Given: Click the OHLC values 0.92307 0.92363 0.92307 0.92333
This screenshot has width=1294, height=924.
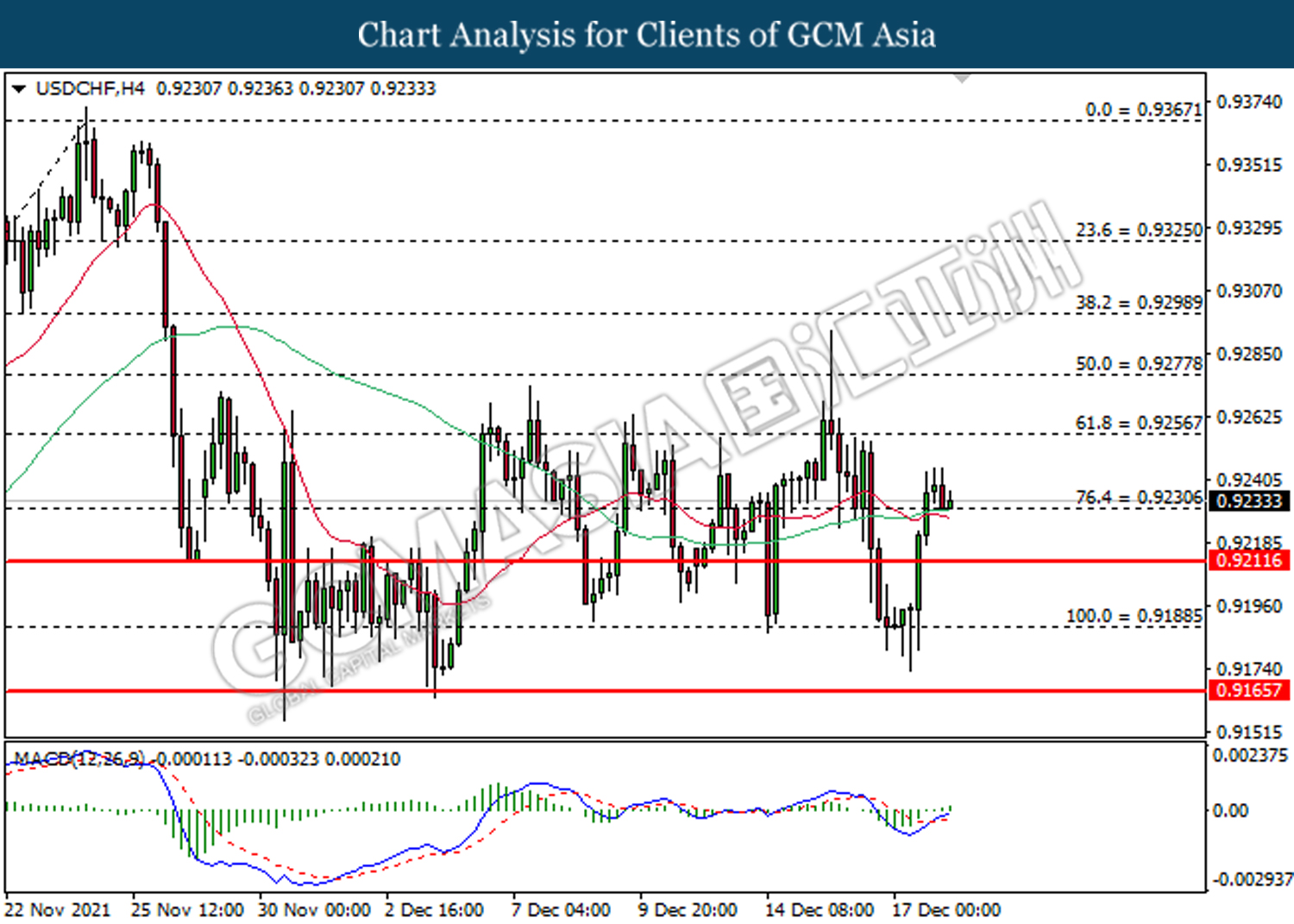Looking at the screenshot, I should [296, 89].
